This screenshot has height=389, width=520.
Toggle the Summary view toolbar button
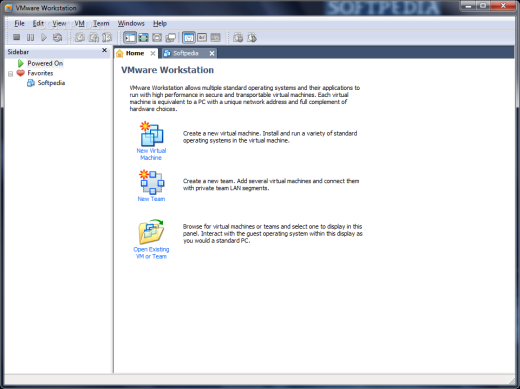pyautogui.click(x=189, y=38)
